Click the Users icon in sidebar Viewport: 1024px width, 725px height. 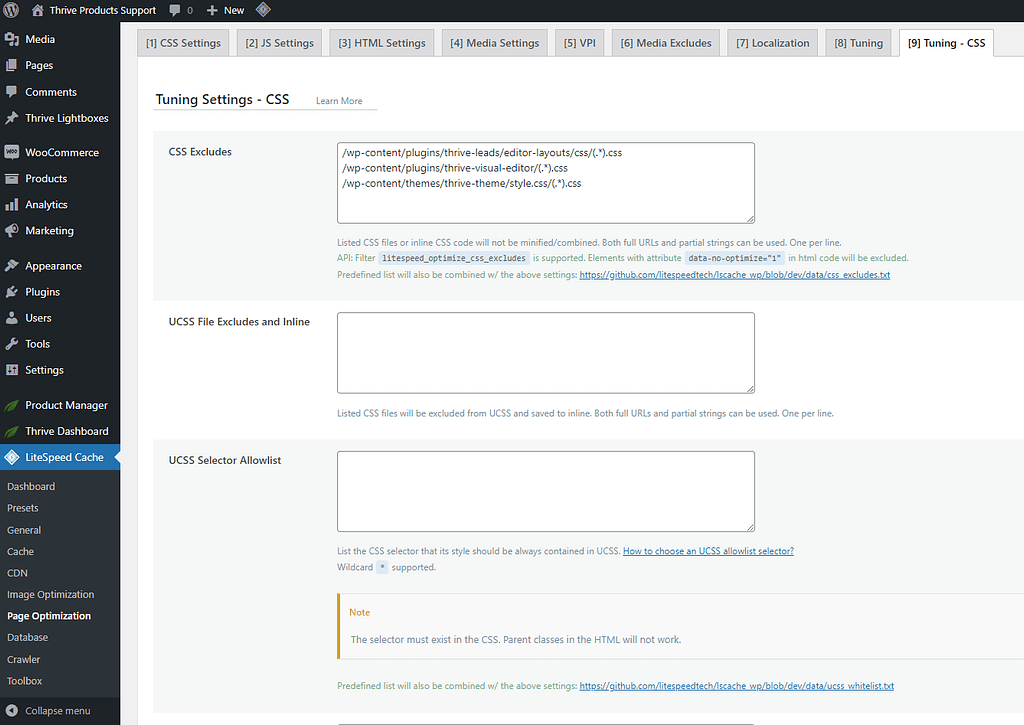(x=12, y=318)
